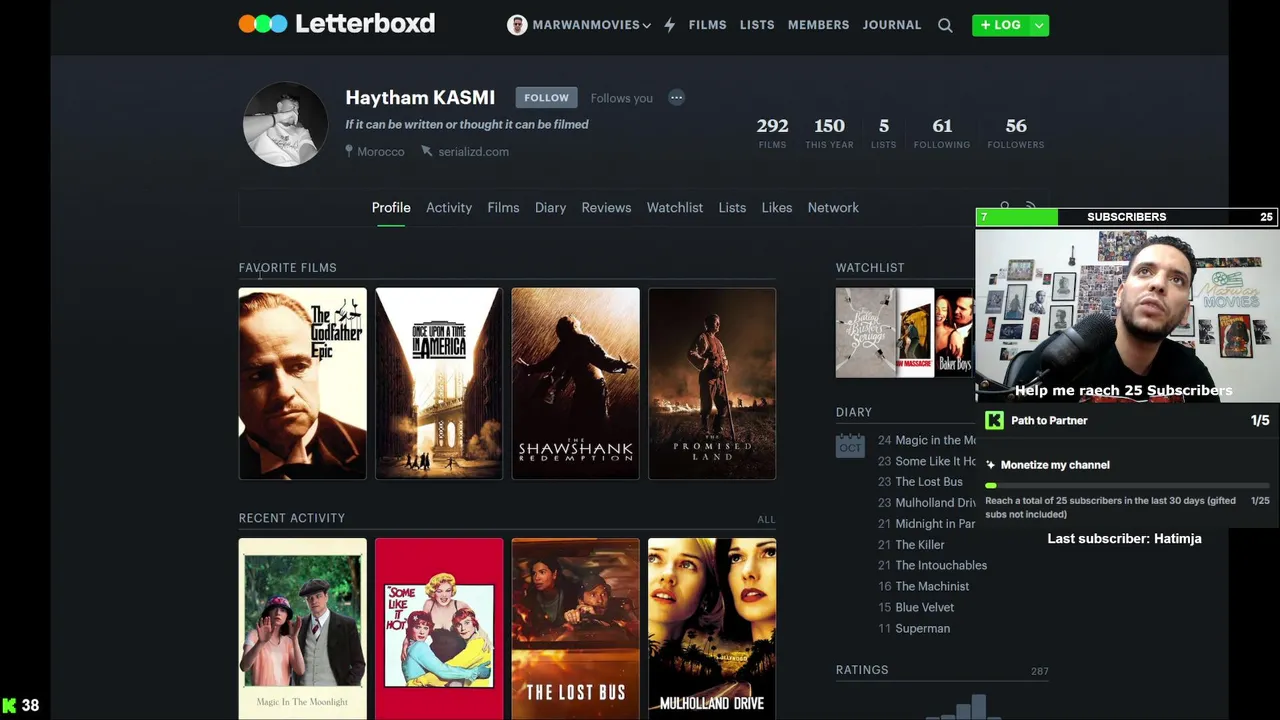Open Magic in the Moonlight poster
Viewport: 1280px width, 720px height.
point(303,629)
